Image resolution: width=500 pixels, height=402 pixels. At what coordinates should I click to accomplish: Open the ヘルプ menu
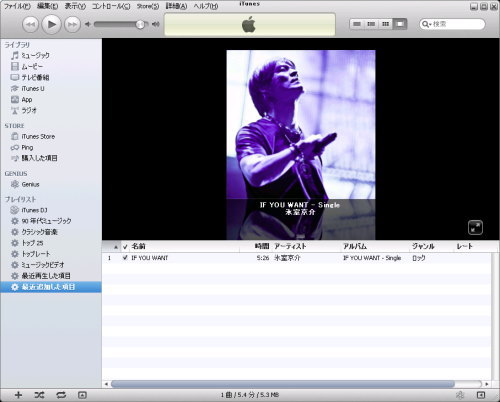click(x=206, y=6)
